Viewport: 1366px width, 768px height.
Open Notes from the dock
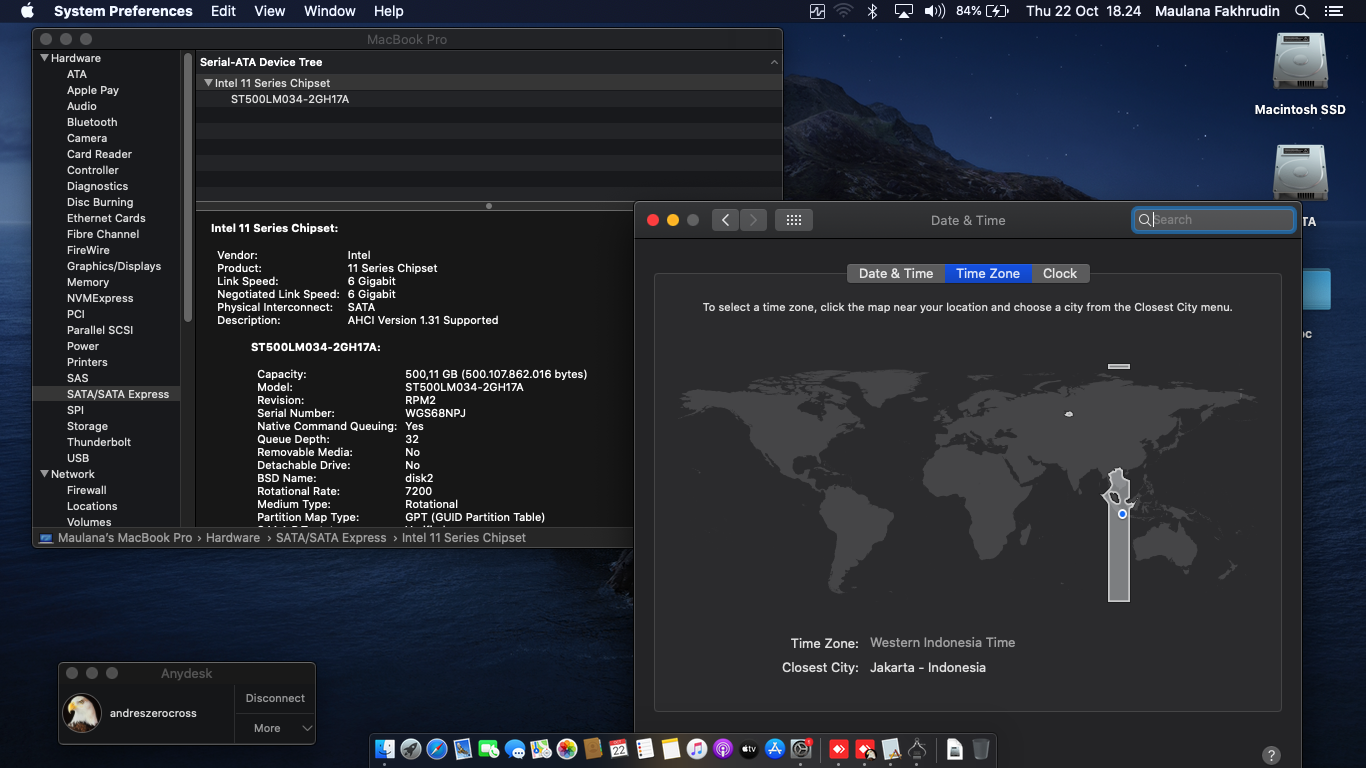(x=671, y=749)
